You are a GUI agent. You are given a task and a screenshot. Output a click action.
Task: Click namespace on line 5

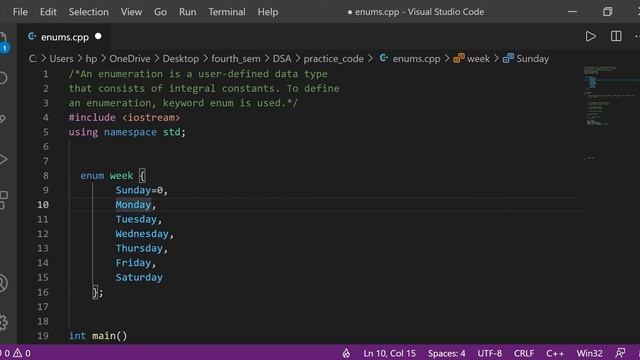tap(130, 132)
